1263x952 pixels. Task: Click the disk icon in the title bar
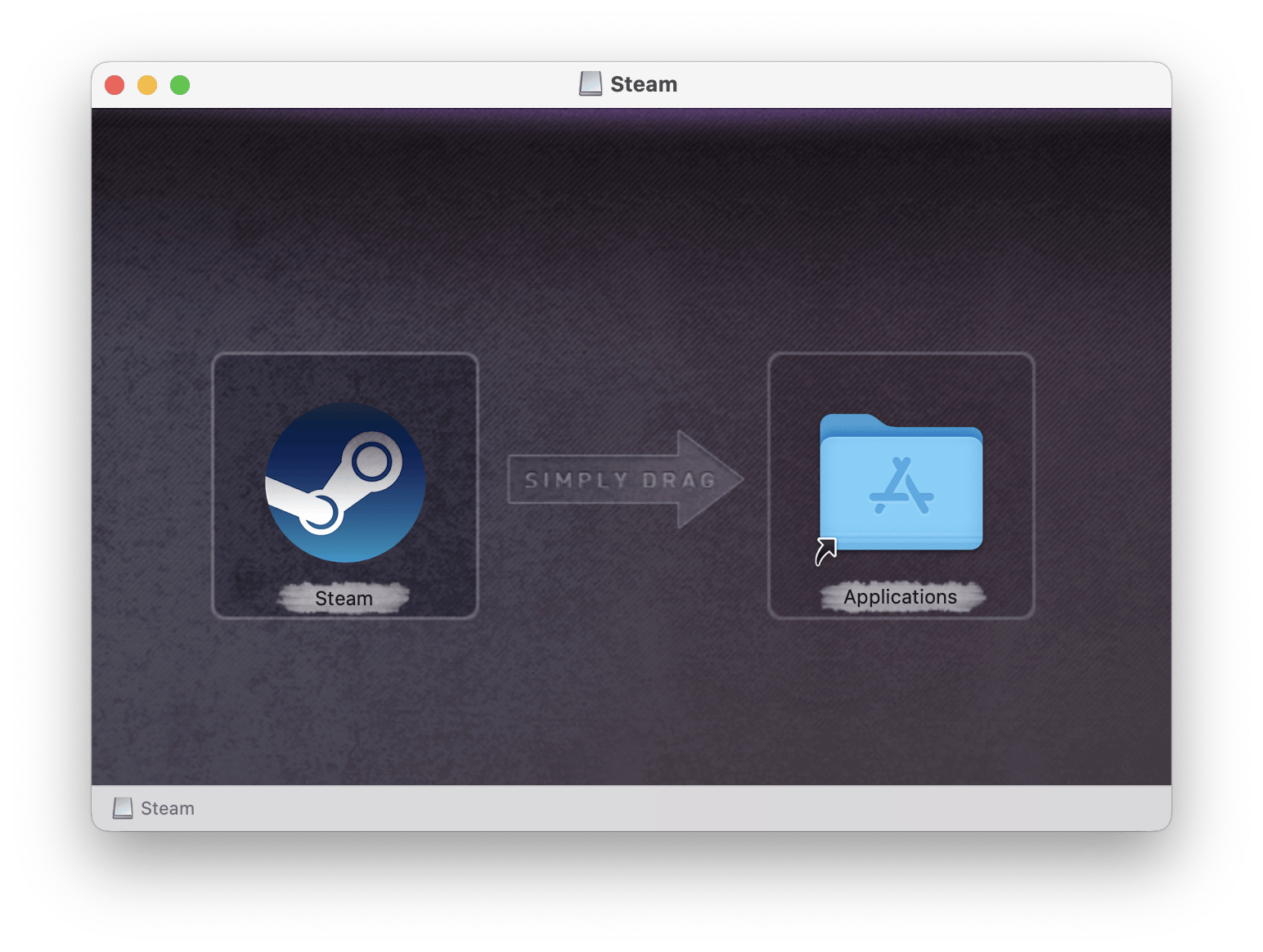coord(591,83)
